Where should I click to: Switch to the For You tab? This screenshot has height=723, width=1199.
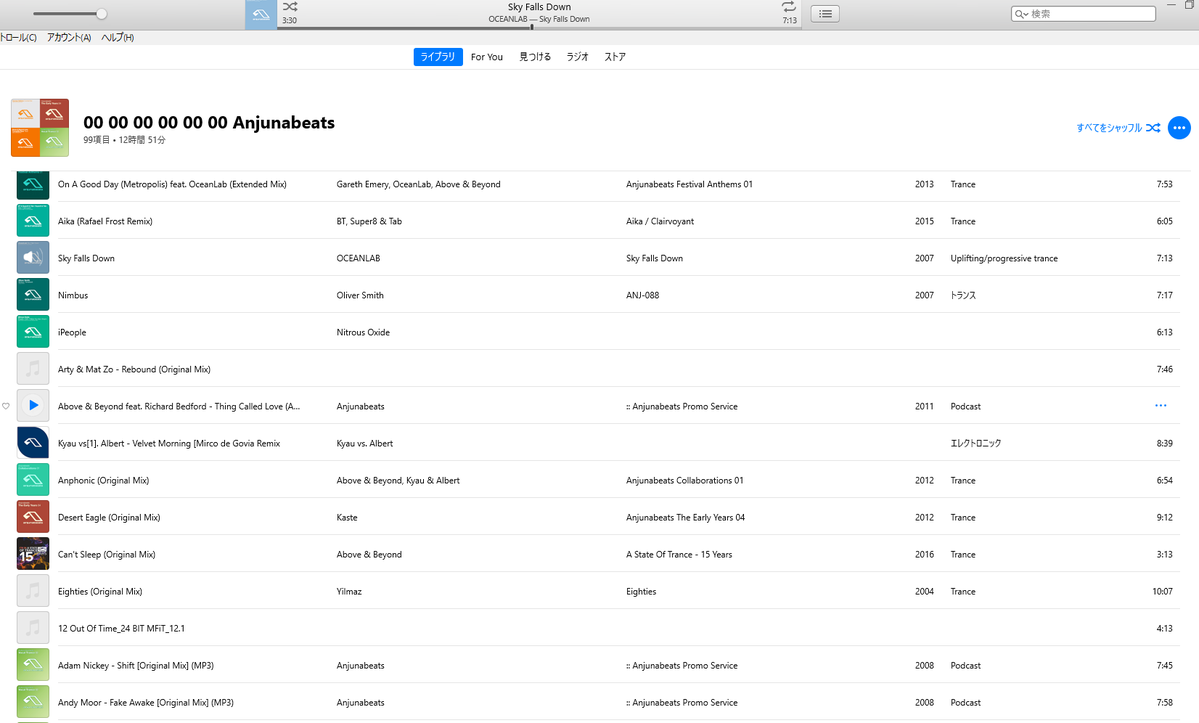(x=487, y=57)
